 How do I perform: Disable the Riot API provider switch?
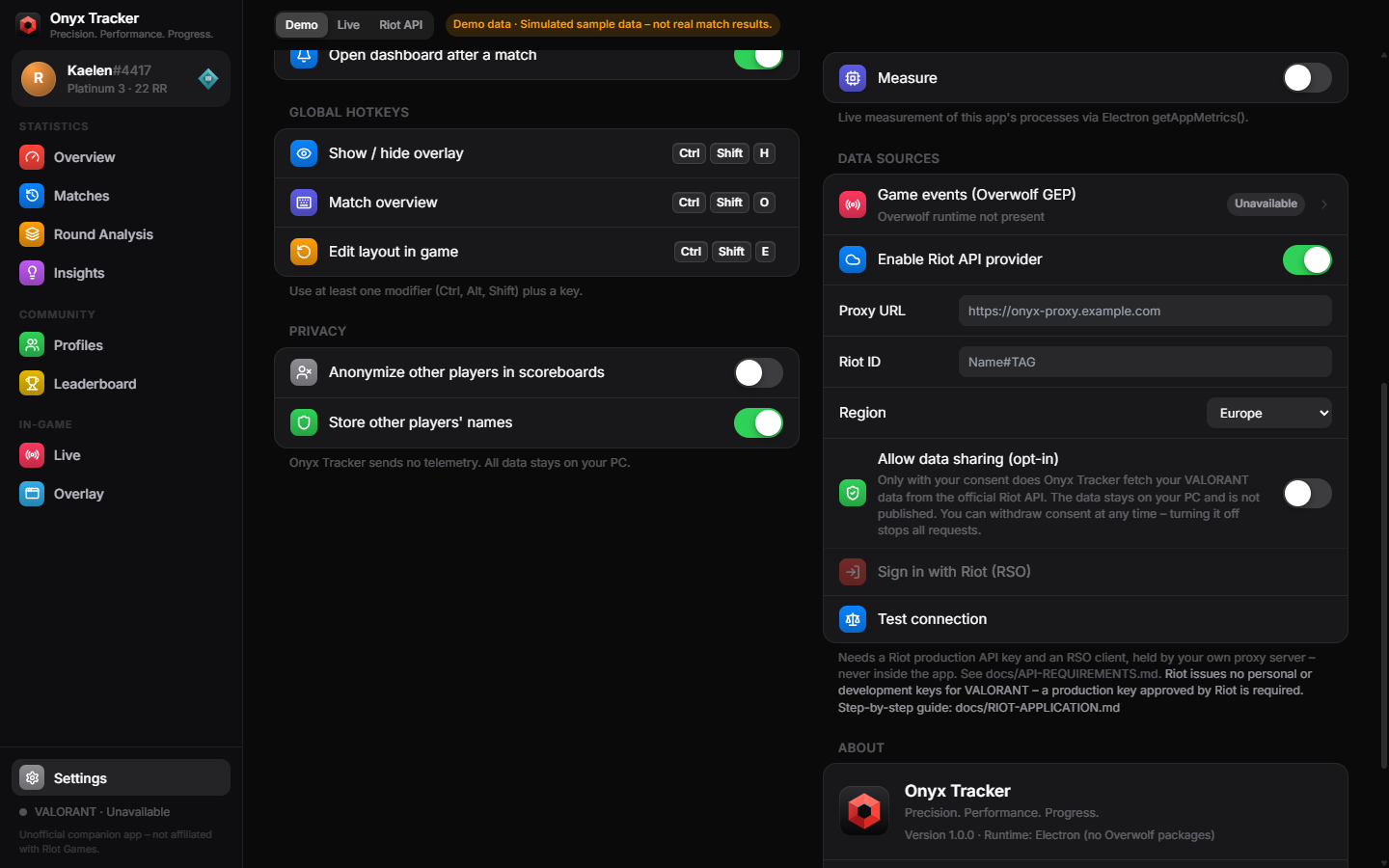click(1307, 259)
